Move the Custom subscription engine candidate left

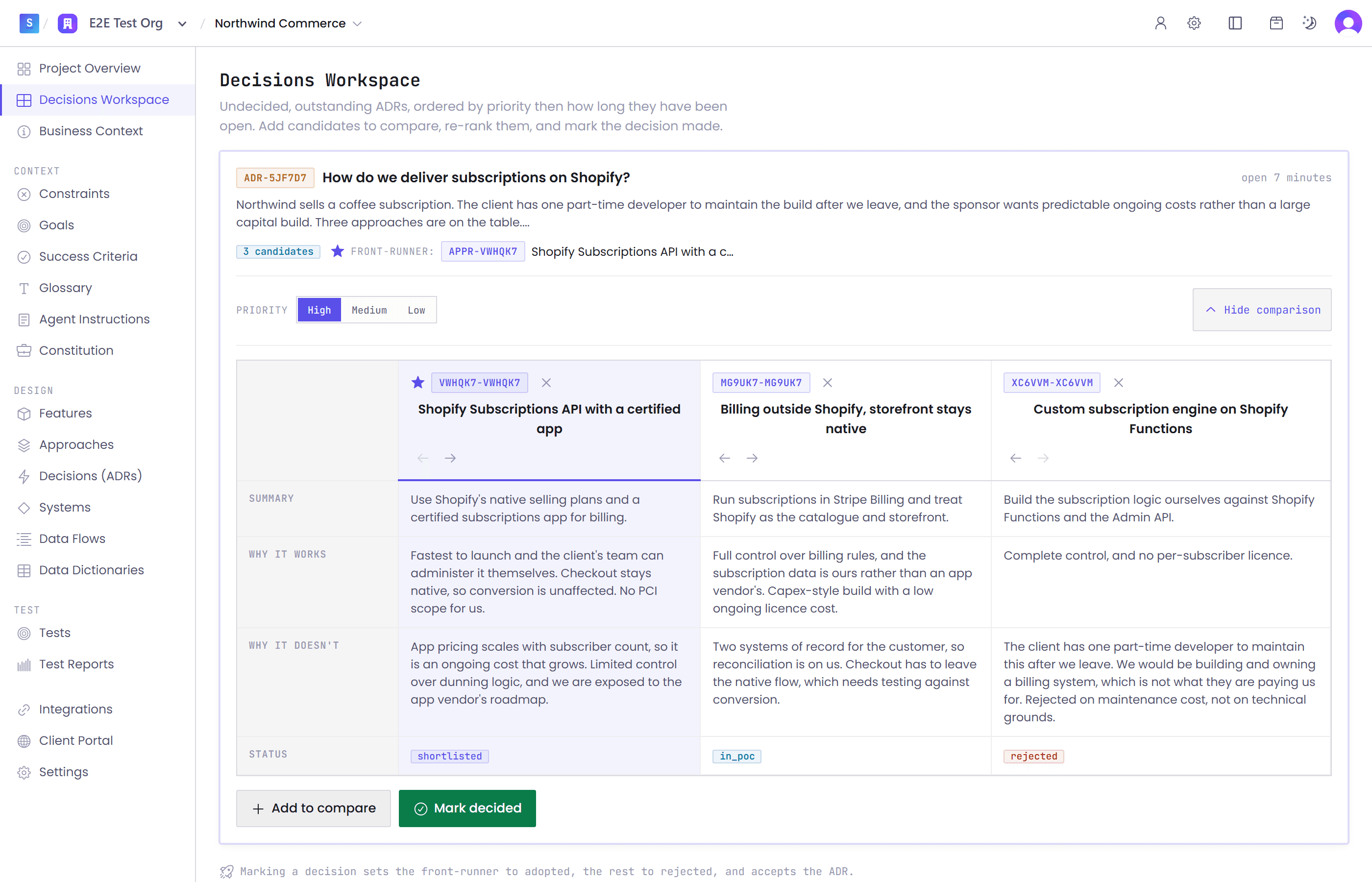(1016, 458)
